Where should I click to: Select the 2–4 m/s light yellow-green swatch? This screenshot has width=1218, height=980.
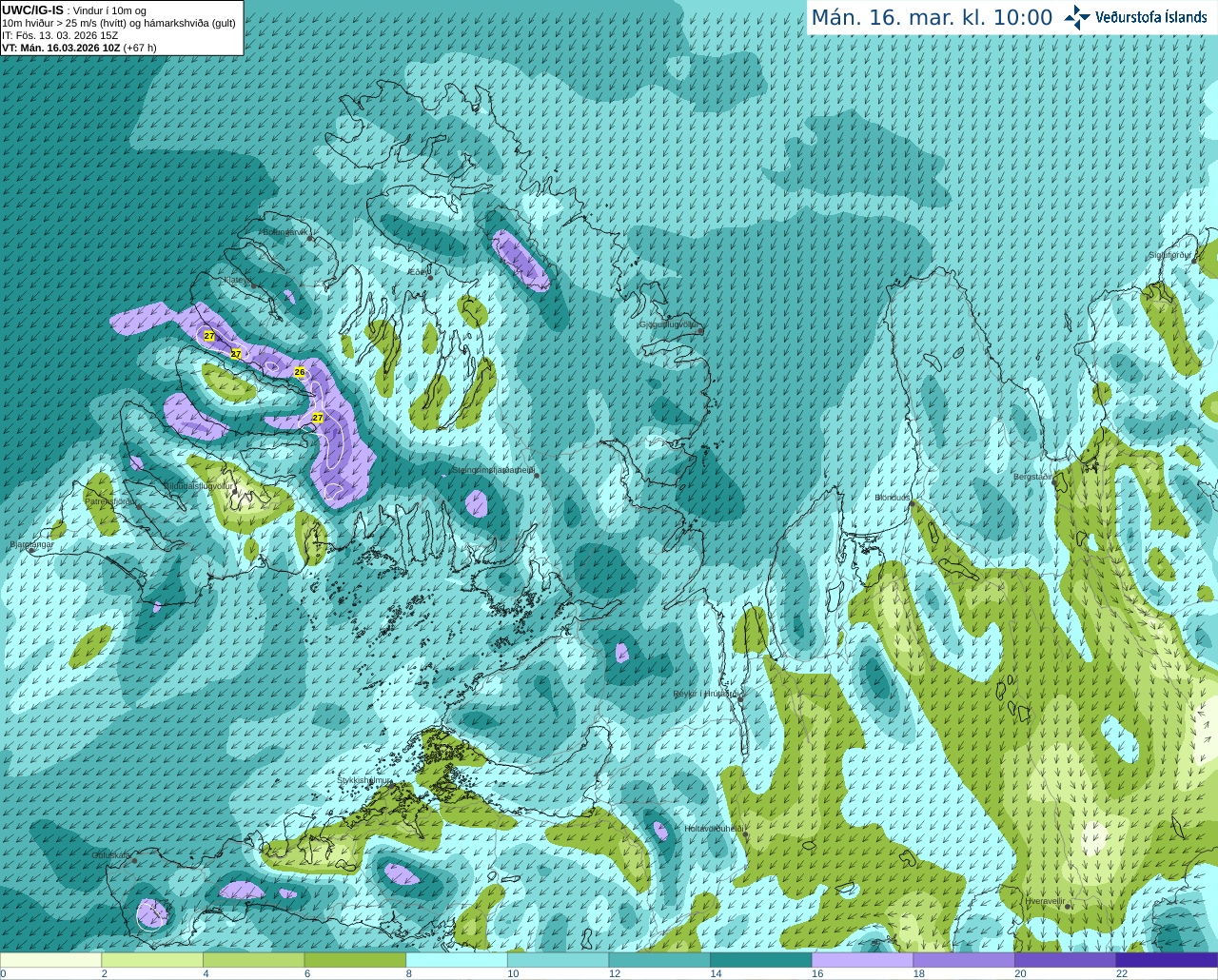pos(152,960)
